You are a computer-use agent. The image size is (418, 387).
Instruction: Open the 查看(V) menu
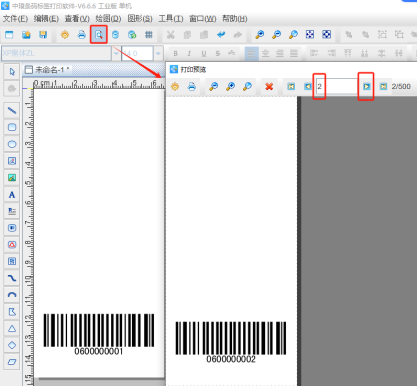pos(77,19)
